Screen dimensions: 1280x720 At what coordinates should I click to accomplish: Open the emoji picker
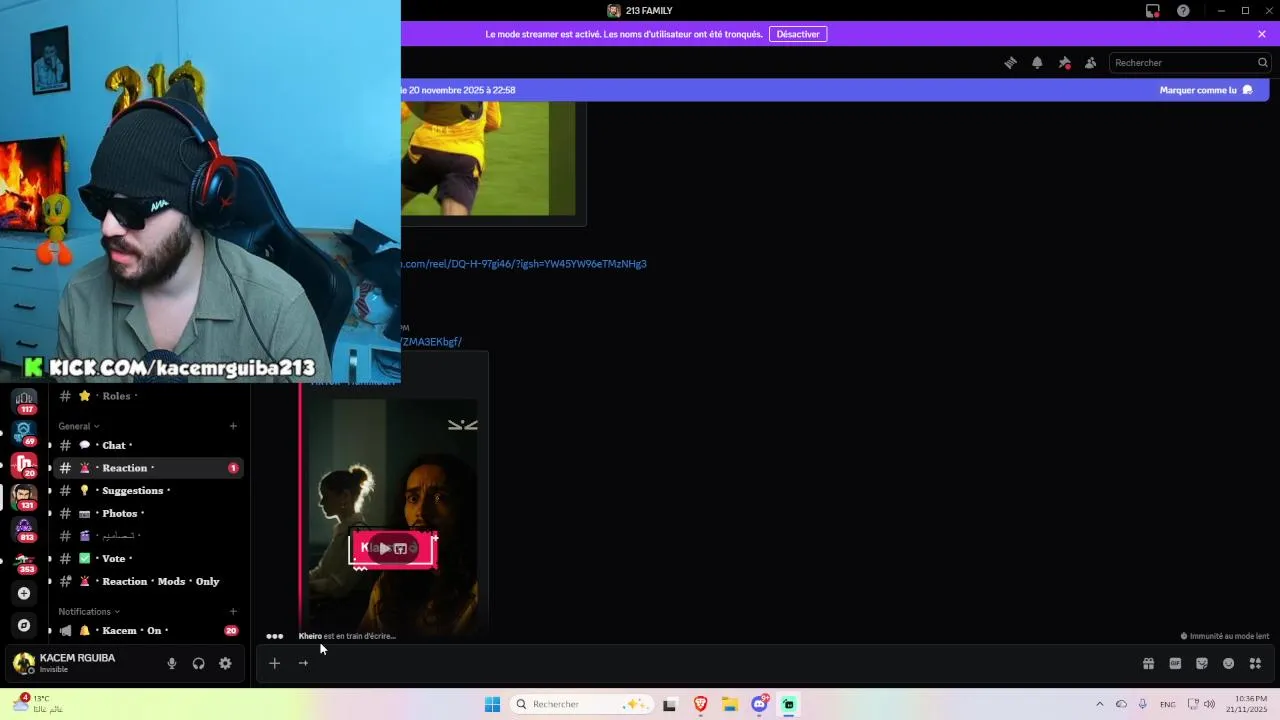[1228, 663]
